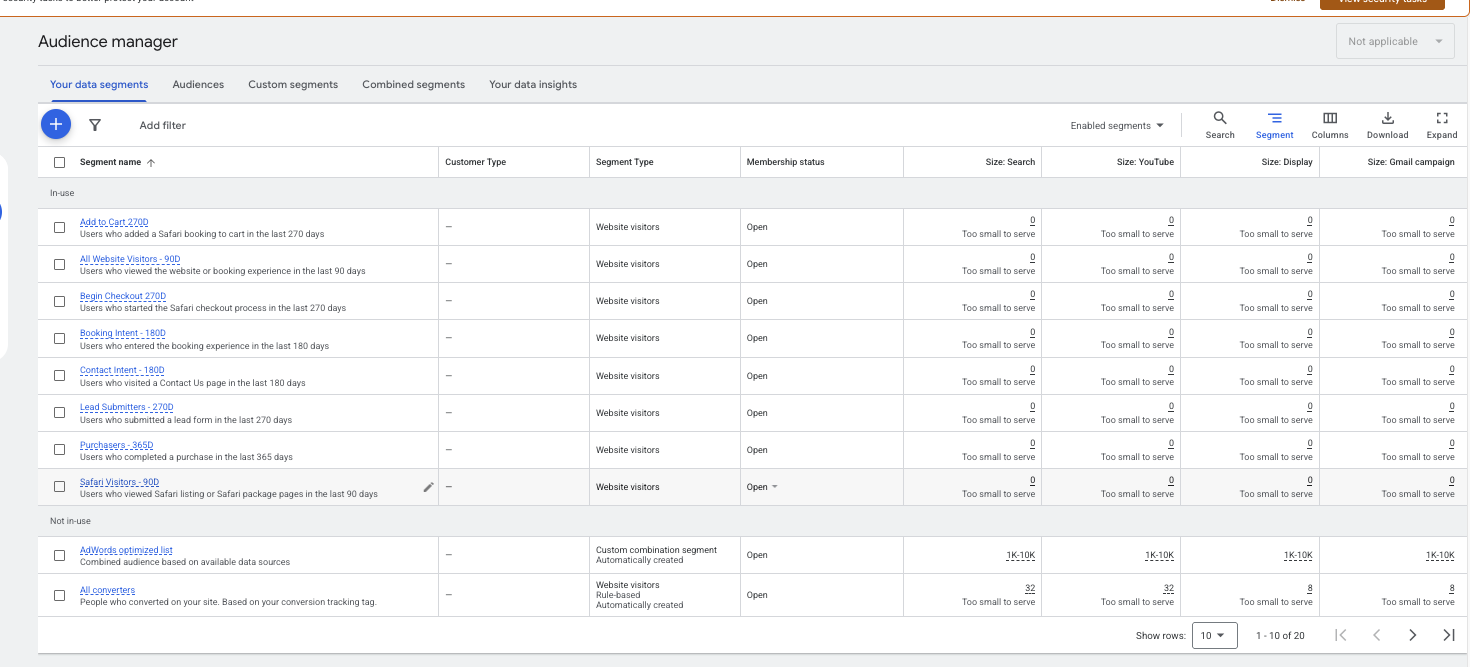Select the Add to Cart 270D row checkbox
The width and height of the screenshot is (1470, 667).
tap(59, 227)
